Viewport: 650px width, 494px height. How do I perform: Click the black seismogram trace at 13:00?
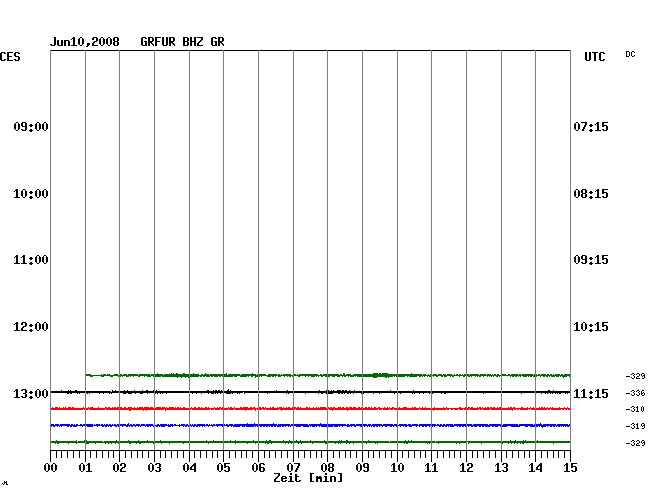click(310, 392)
